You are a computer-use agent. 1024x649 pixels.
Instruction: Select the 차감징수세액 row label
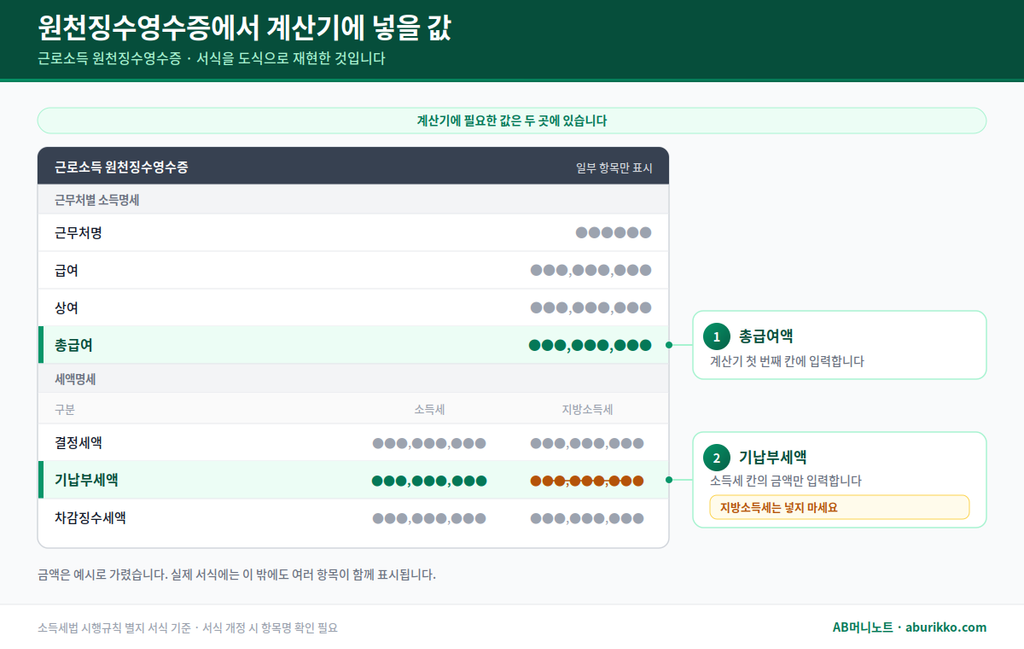(90, 518)
